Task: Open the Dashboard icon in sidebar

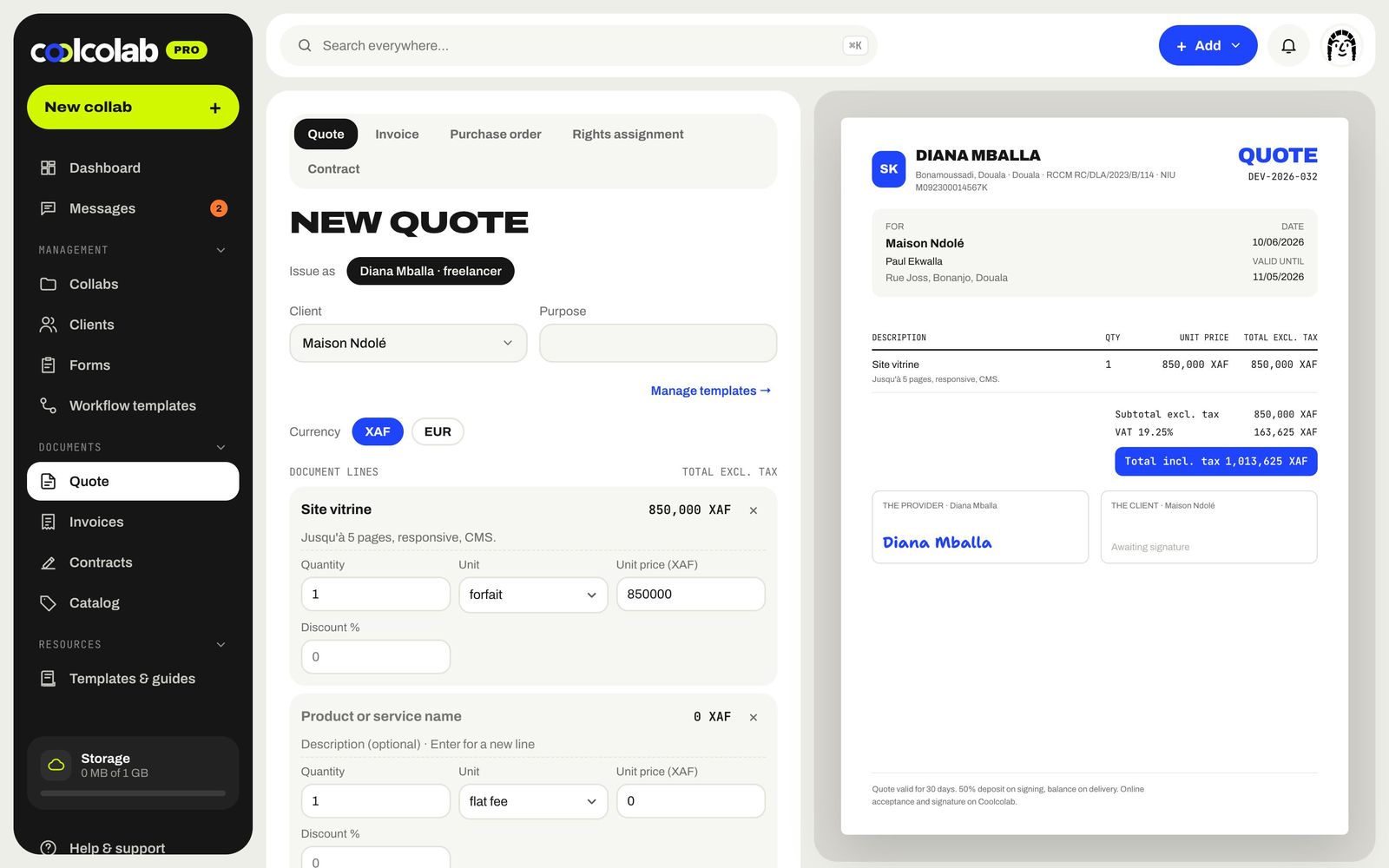Action: point(49,168)
